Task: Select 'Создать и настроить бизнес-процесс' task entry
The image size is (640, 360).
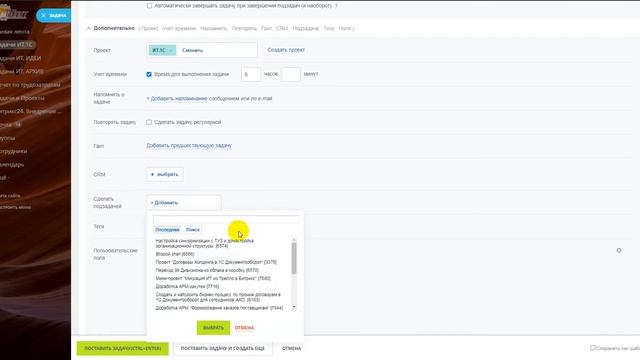Action: coord(218,297)
